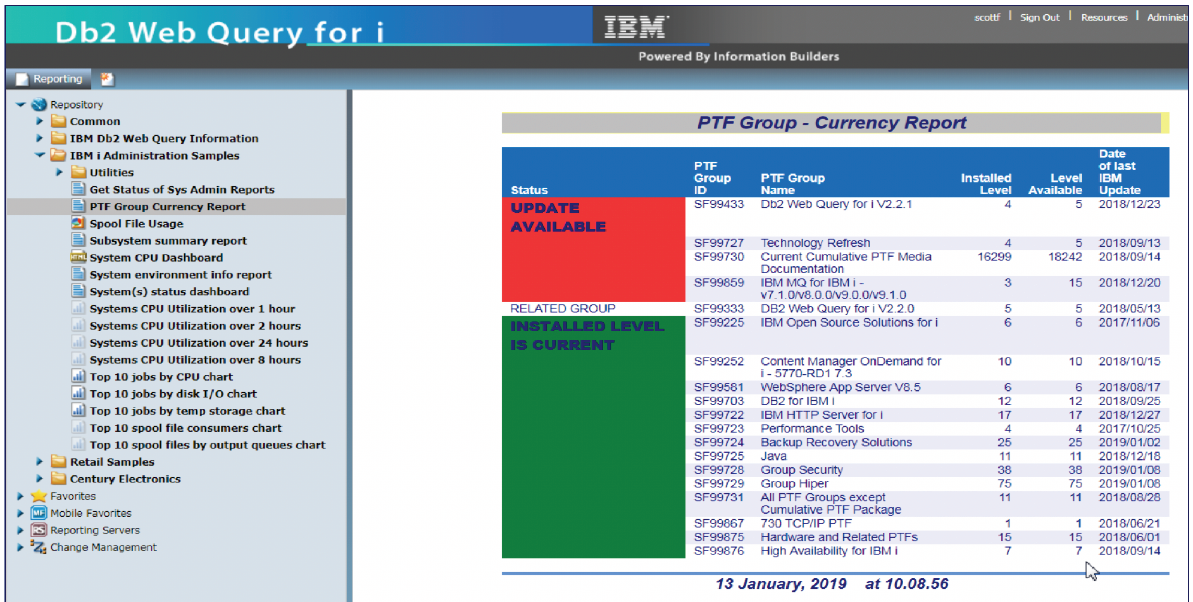Click the Top 10 jobs by CPU chart icon
1193x602 pixels.
(79, 377)
